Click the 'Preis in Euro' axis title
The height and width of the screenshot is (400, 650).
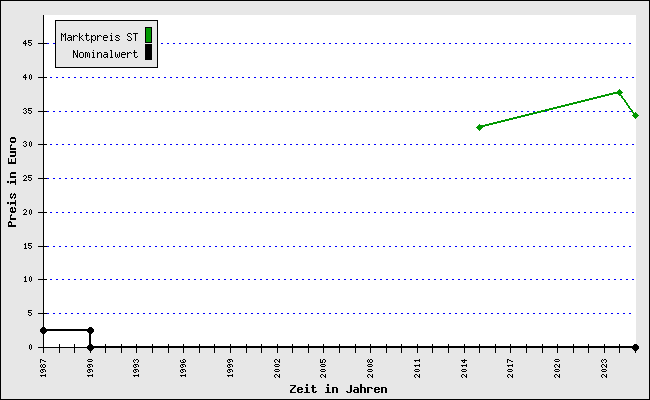click(x=12, y=182)
